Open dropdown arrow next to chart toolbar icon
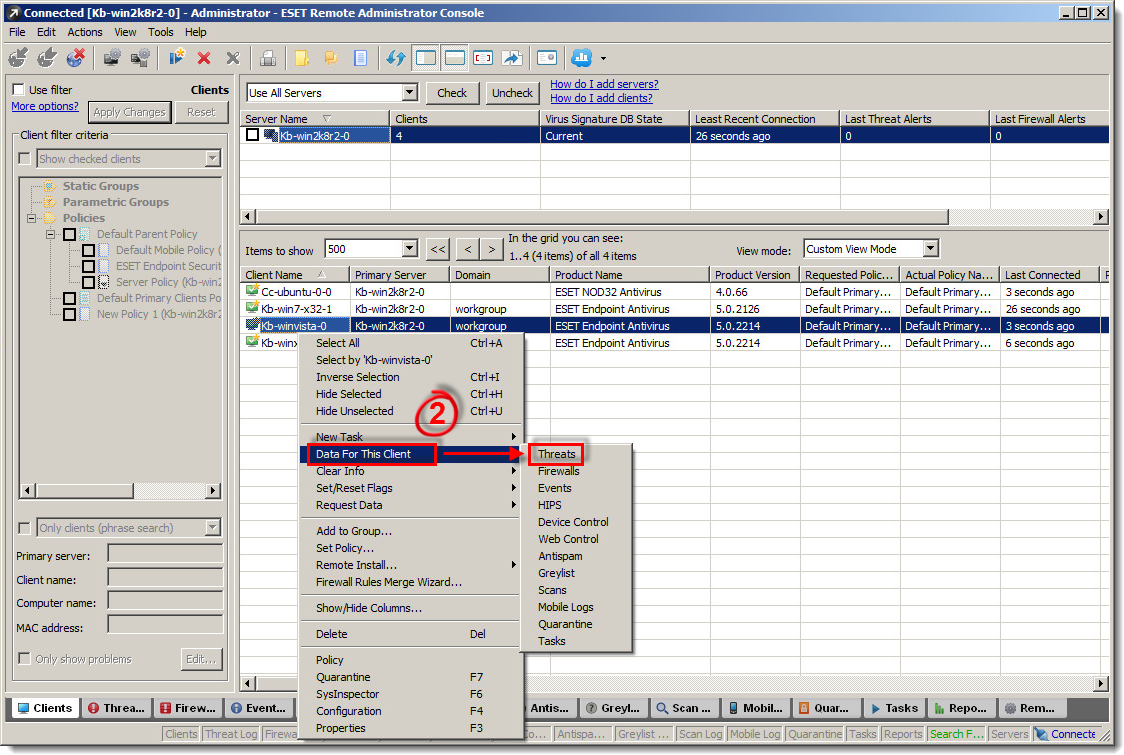This screenshot has height=755, width=1124. (x=603, y=58)
